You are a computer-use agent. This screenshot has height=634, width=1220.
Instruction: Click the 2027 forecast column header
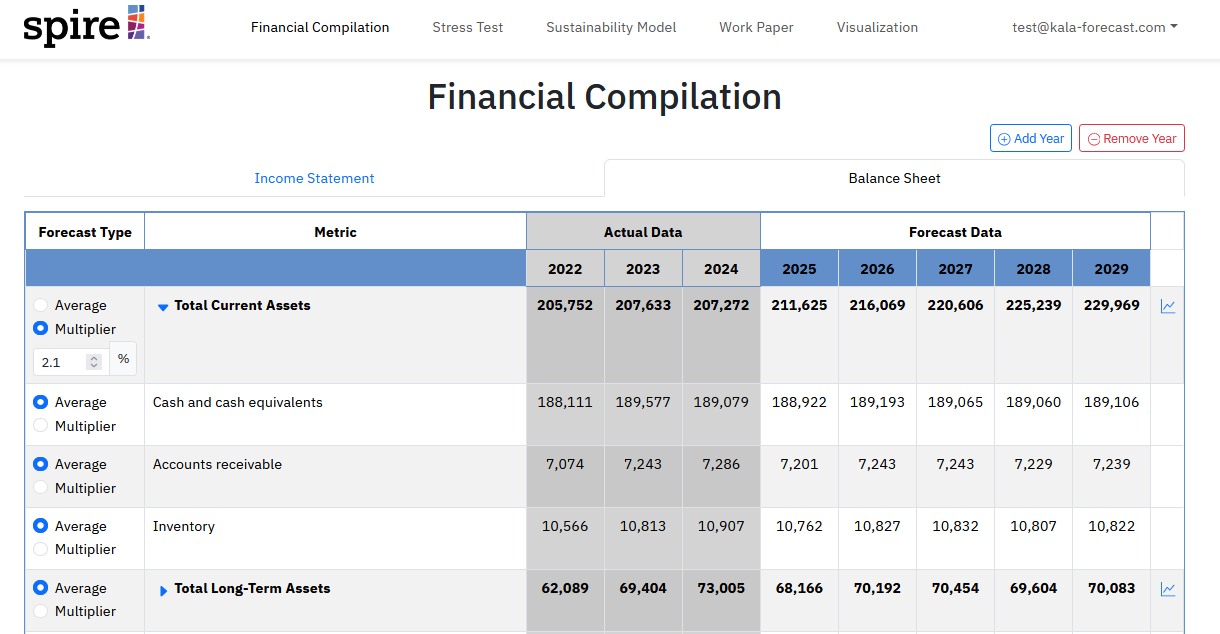(955, 268)
